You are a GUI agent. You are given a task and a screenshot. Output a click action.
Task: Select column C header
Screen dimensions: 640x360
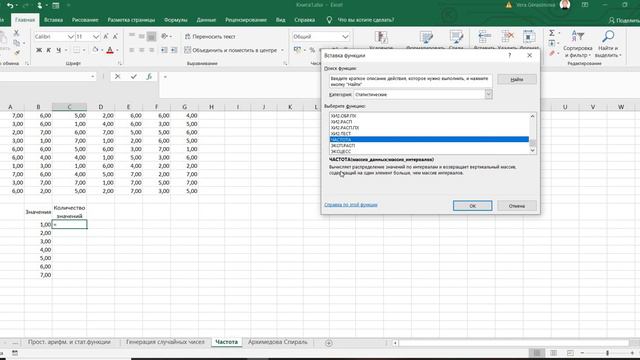click(69, 107)
